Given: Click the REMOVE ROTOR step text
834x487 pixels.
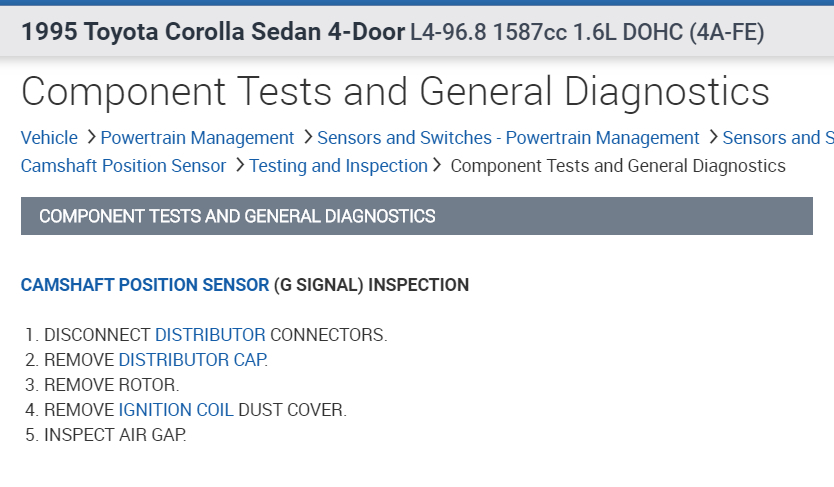Looking at the screenshot, I should [112, 385].
